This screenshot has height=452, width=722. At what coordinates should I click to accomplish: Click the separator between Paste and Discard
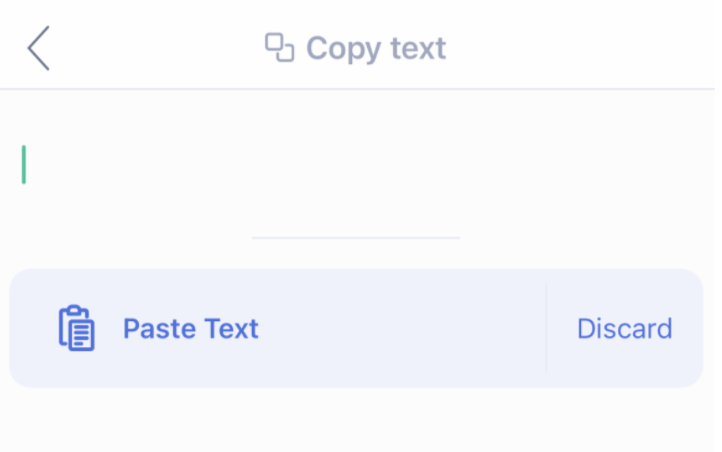click(546, 328)
